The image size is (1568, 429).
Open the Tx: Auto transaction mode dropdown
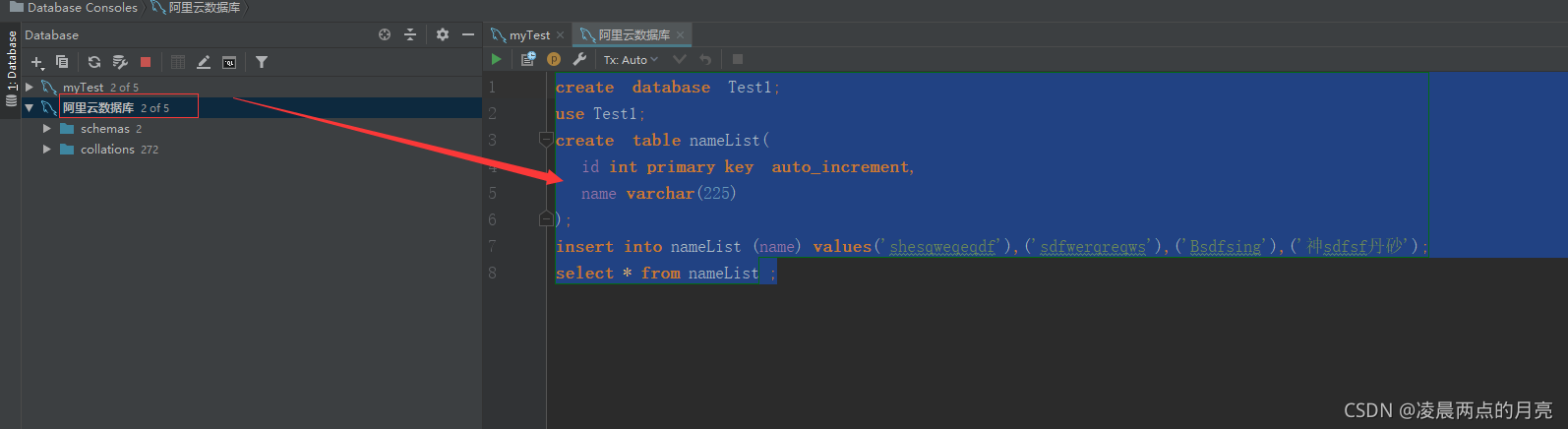631,60
